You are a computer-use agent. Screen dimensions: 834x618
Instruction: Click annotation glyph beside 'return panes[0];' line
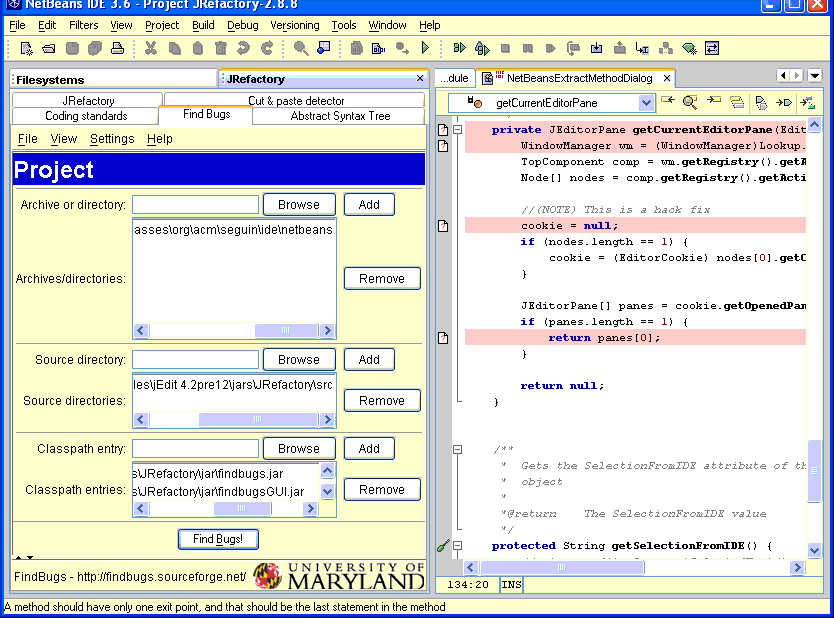pos(443,338)
